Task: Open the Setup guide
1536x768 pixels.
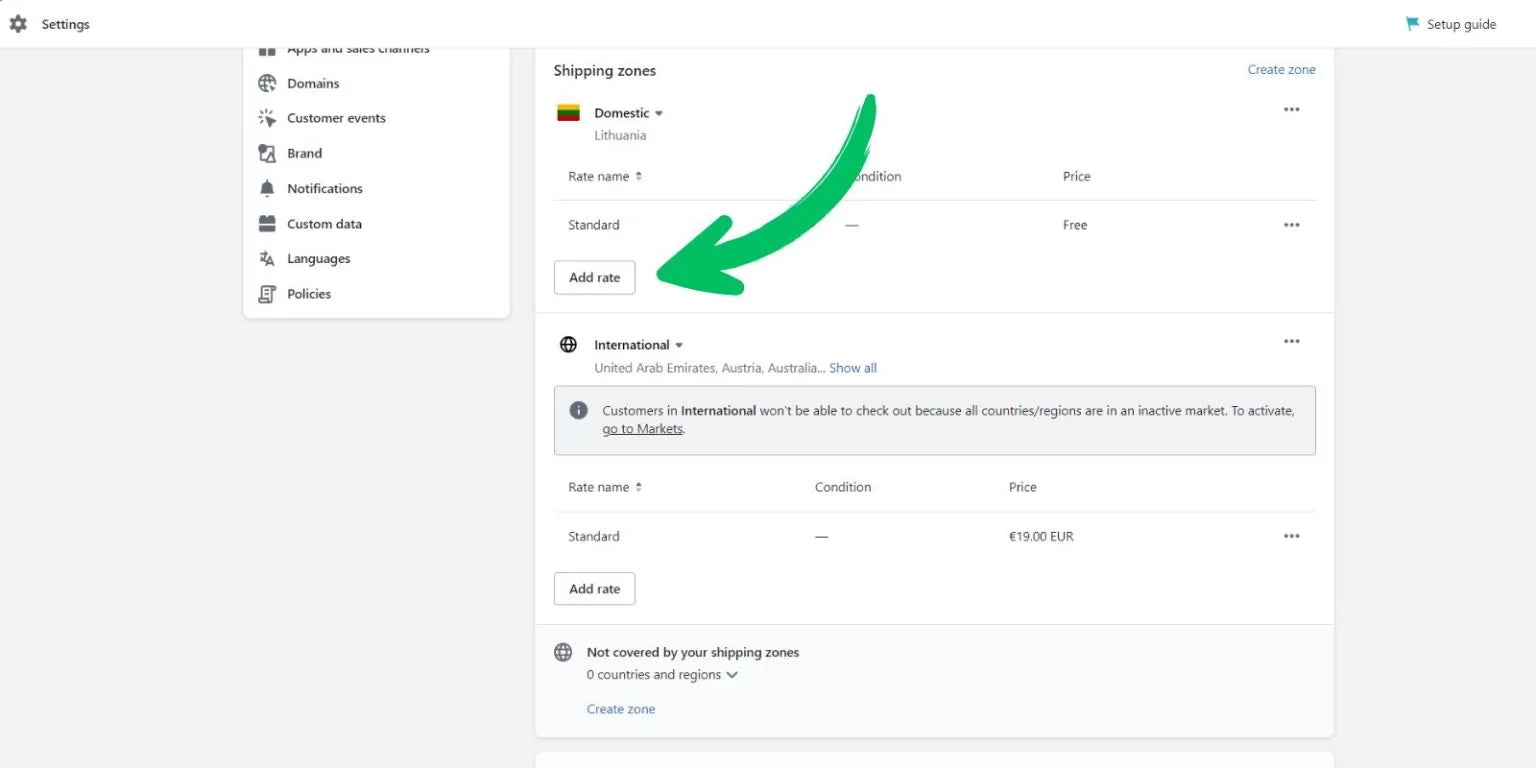Action: point(1451,24)
